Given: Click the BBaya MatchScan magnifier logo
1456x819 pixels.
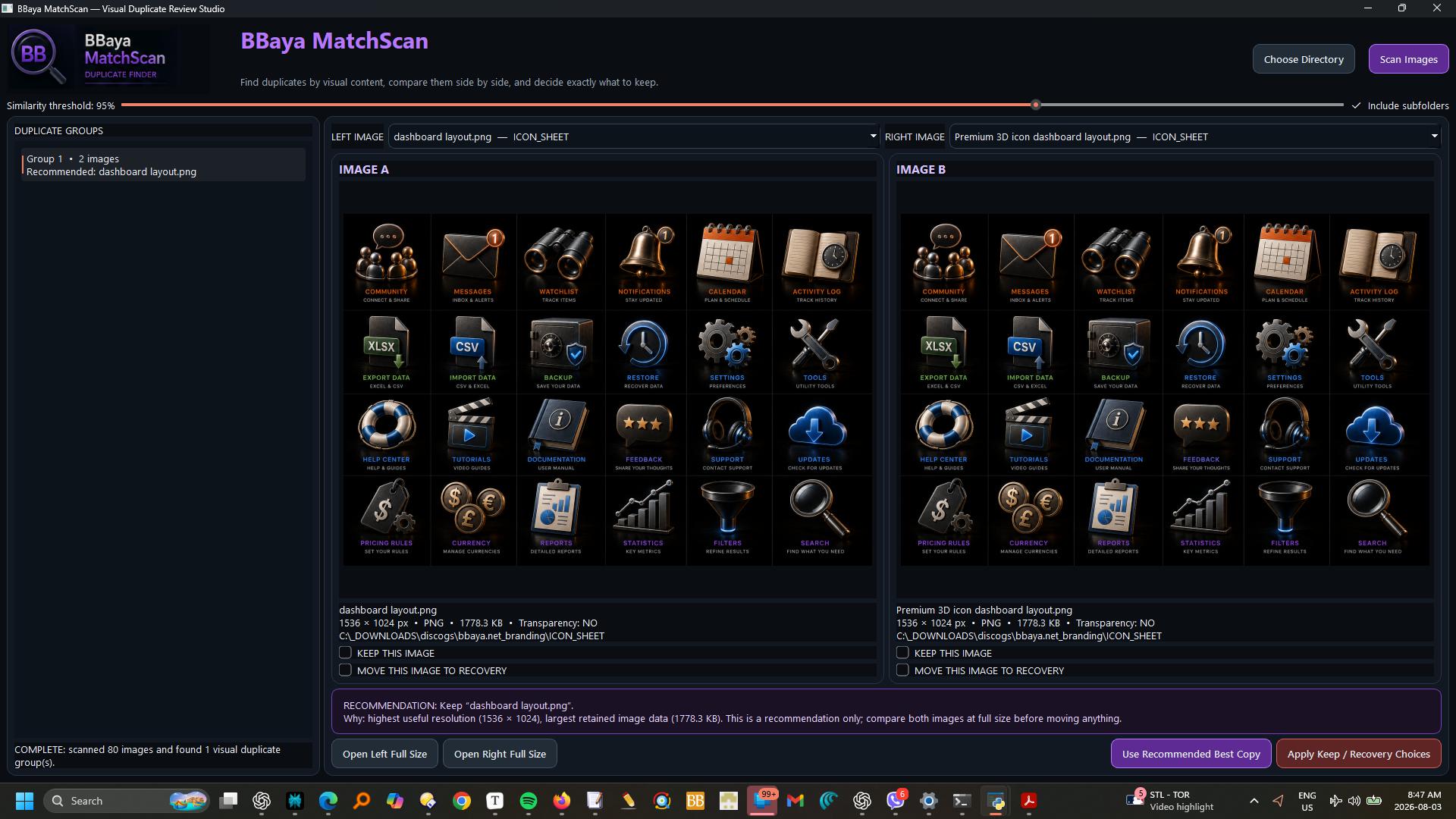Looking at the screenshot, I should click(38, 56).
